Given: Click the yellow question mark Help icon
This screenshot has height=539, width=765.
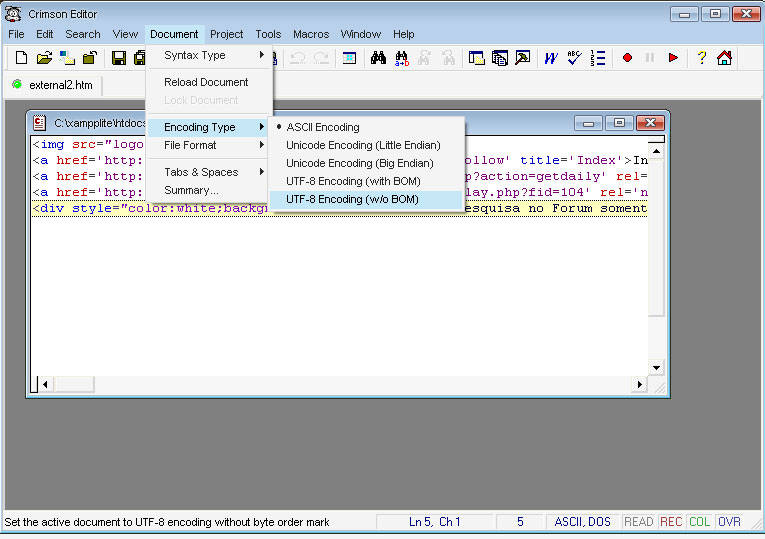Looking at the screenshot, I should point(702,58).
